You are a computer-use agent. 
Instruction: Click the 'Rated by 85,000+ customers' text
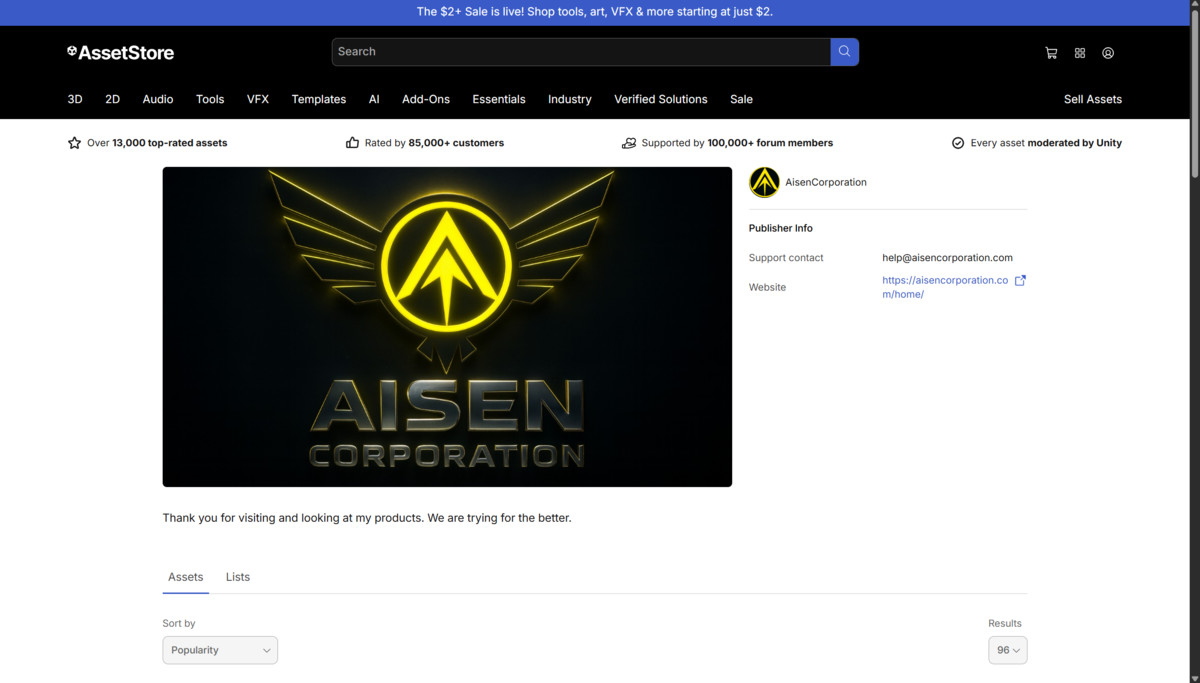(434, 143)
